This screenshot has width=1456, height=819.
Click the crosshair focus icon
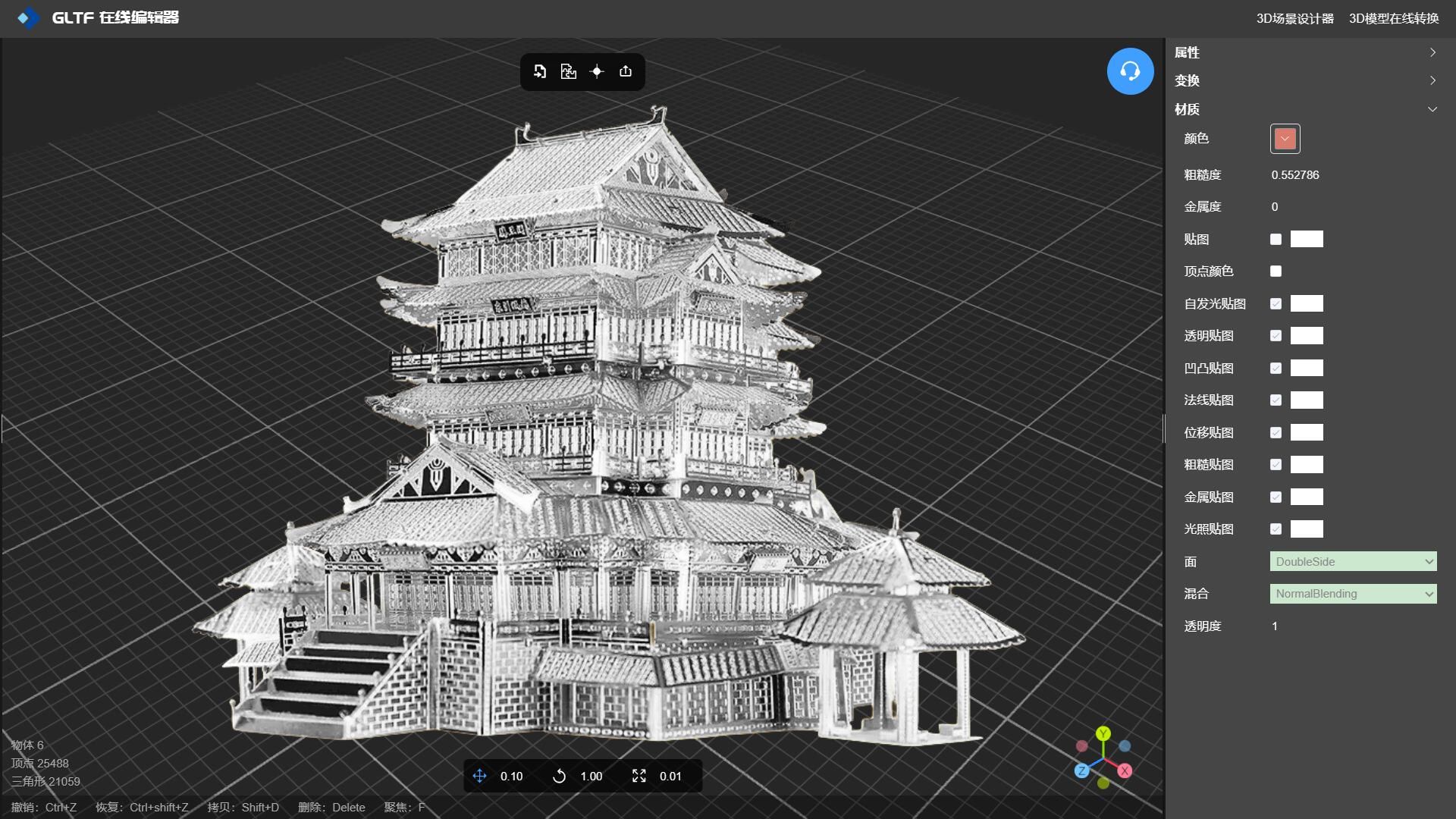pos(597,71)
